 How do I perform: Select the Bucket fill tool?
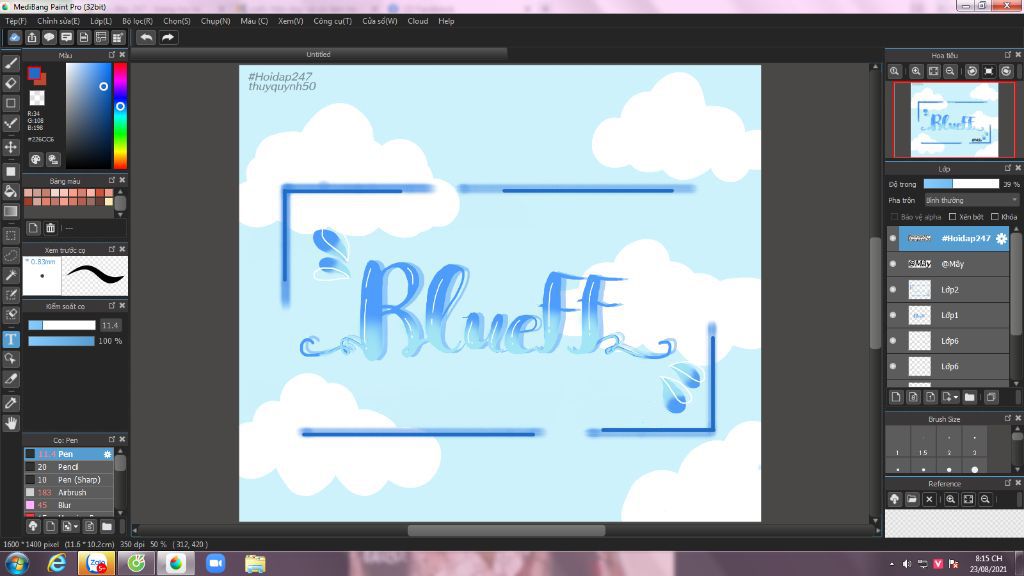pos(11,191)
